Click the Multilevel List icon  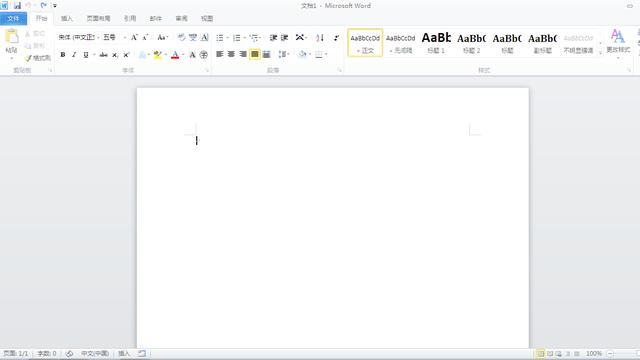[254, 38]
